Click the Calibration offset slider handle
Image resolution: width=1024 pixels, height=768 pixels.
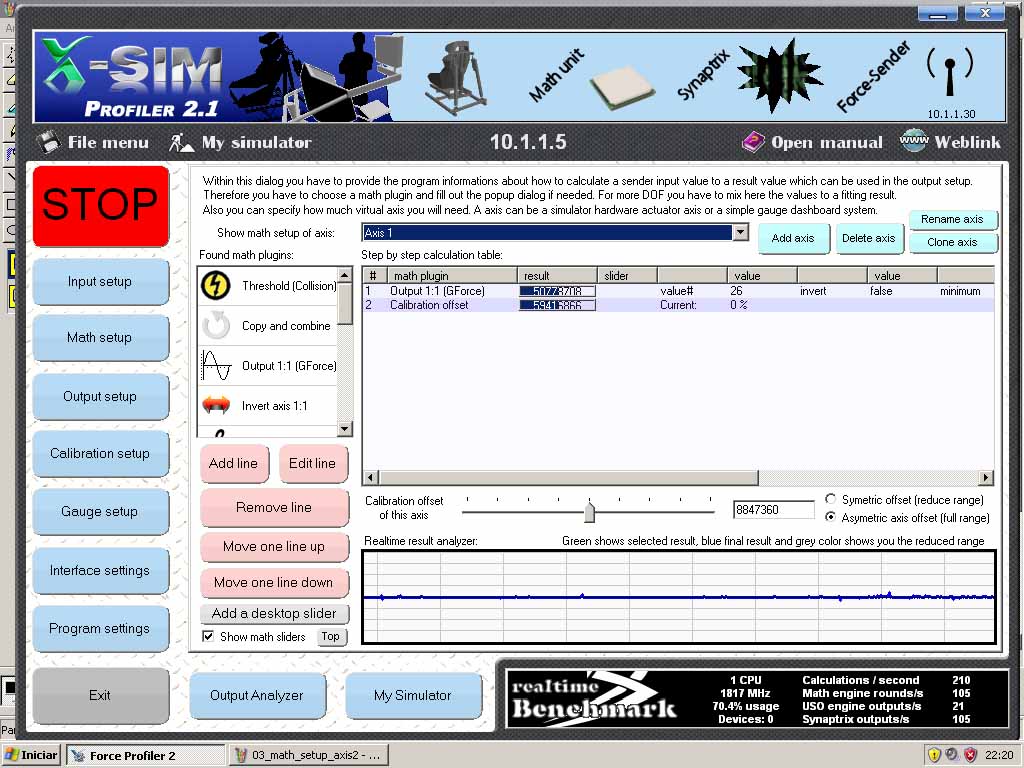589,511
